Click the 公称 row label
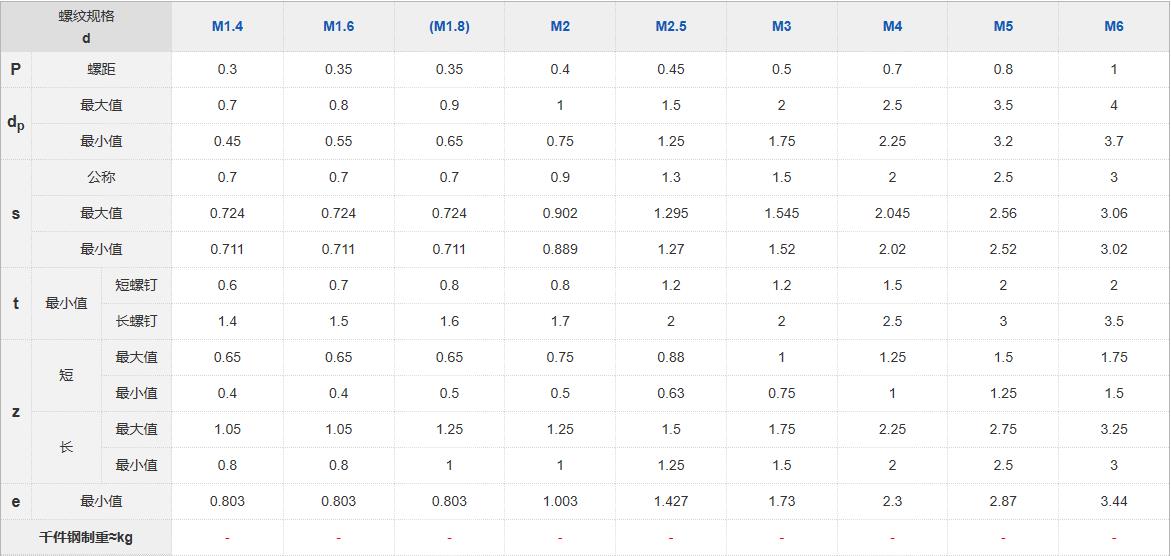 coord(101,177)
